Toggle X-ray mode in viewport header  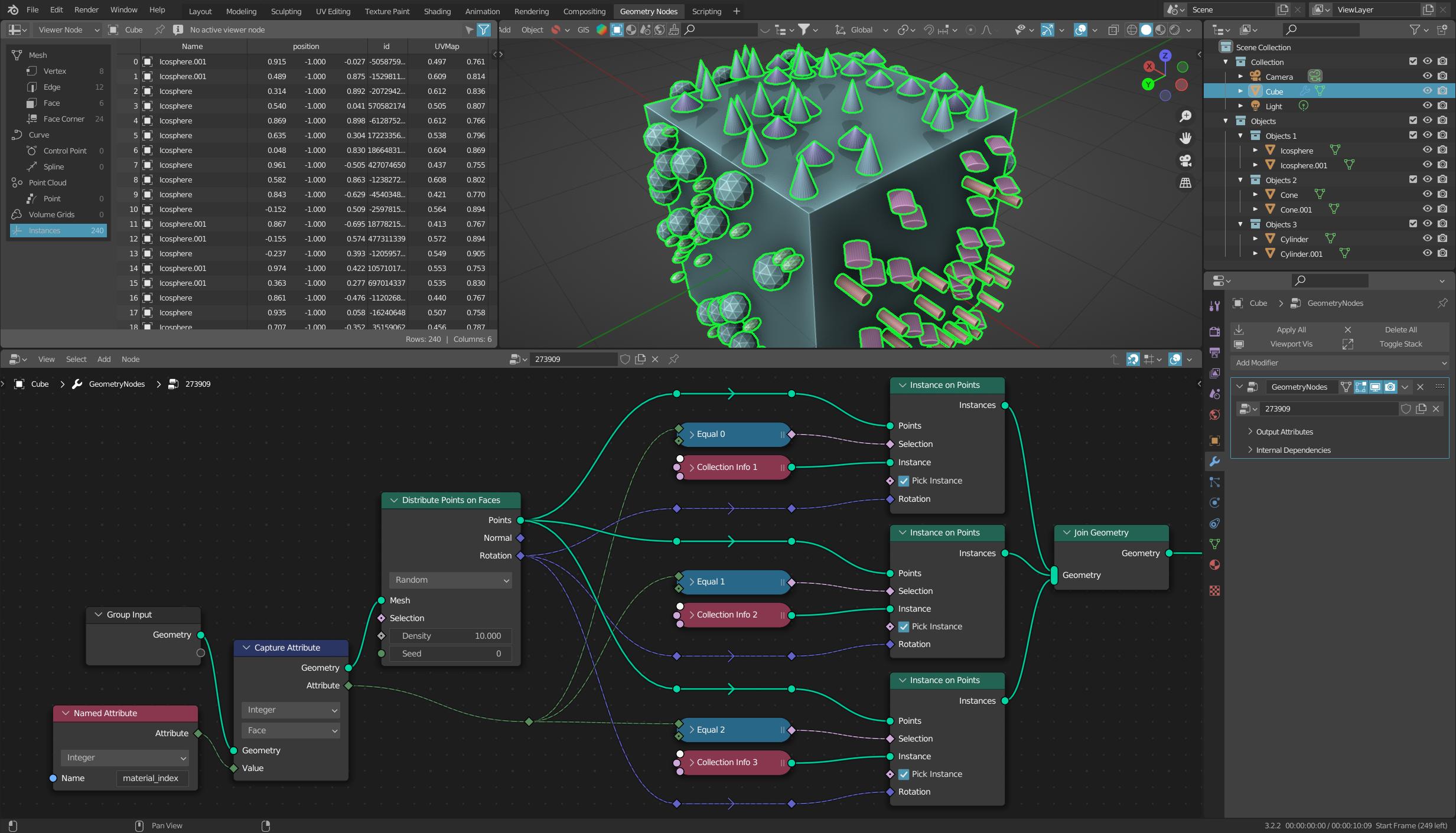click(1113, 30)
